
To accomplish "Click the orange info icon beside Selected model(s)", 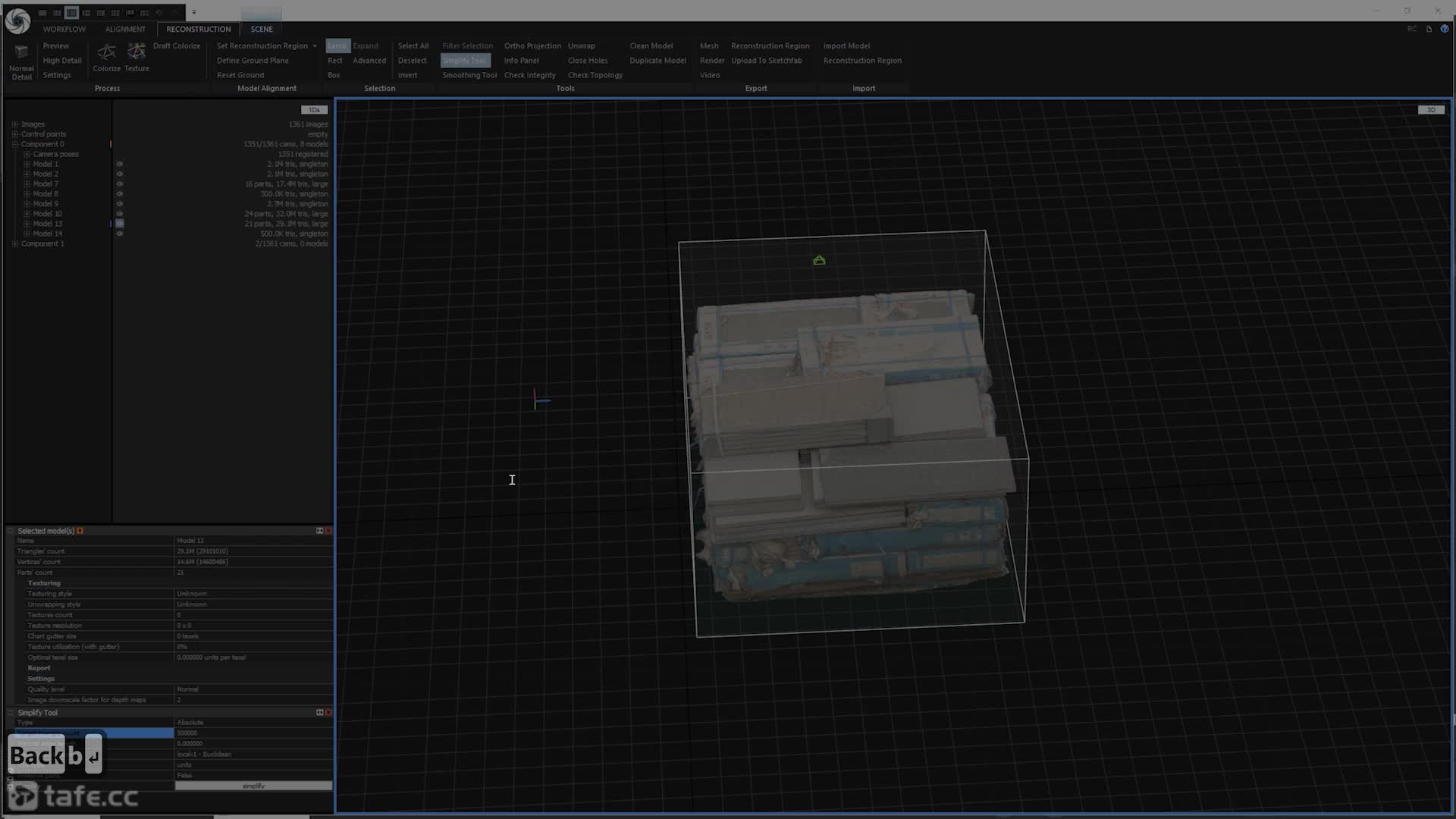I will (x=80, y=531).
